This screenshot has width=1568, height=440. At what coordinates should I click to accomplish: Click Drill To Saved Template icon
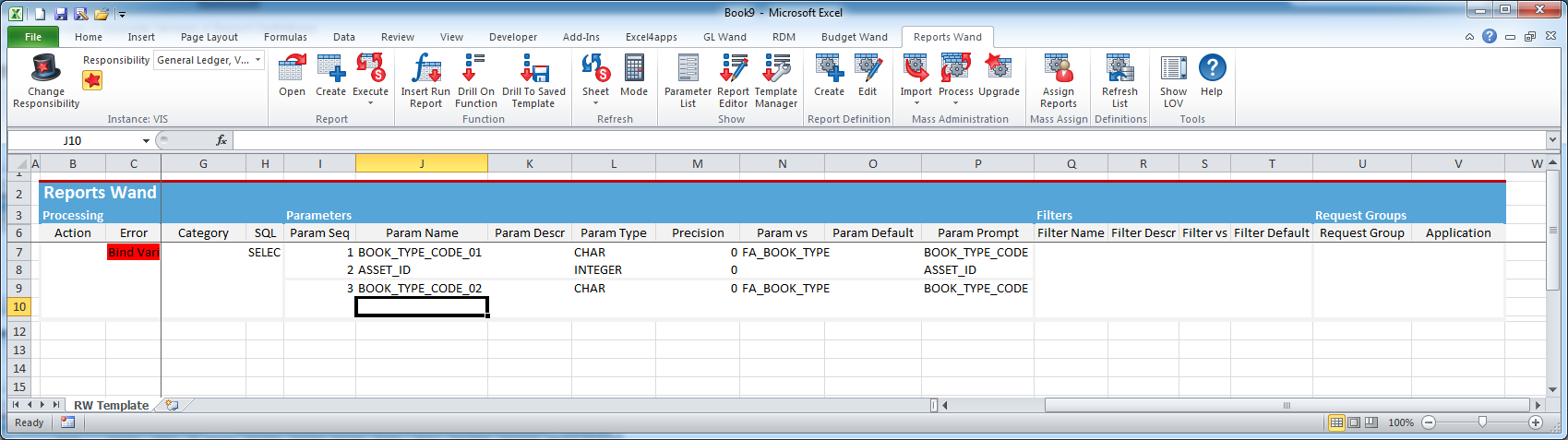tap(533, 68)
